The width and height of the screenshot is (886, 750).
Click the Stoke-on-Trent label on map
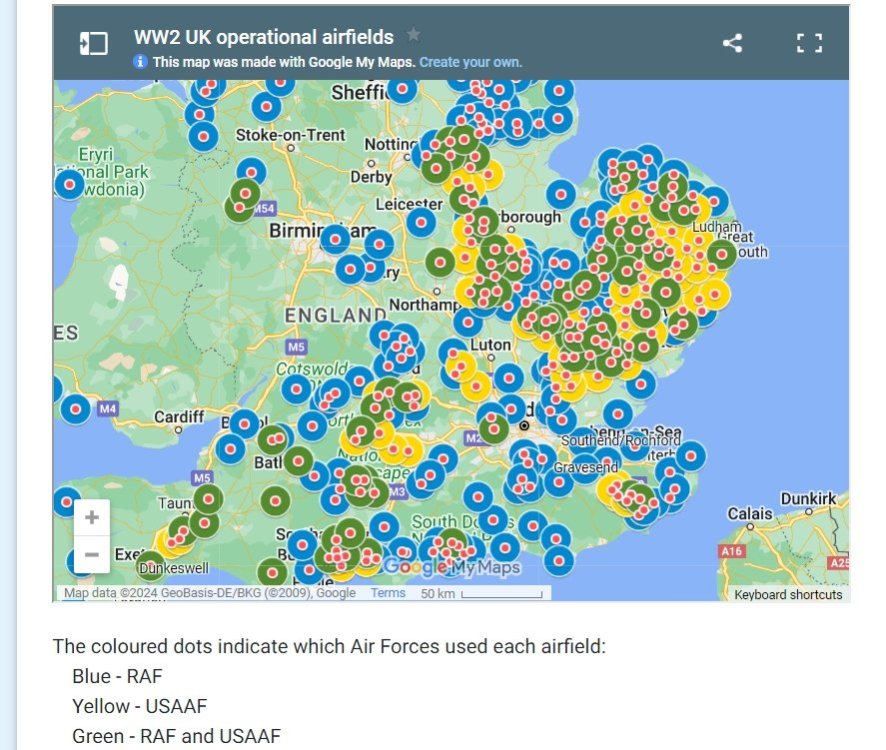(290, 135)
